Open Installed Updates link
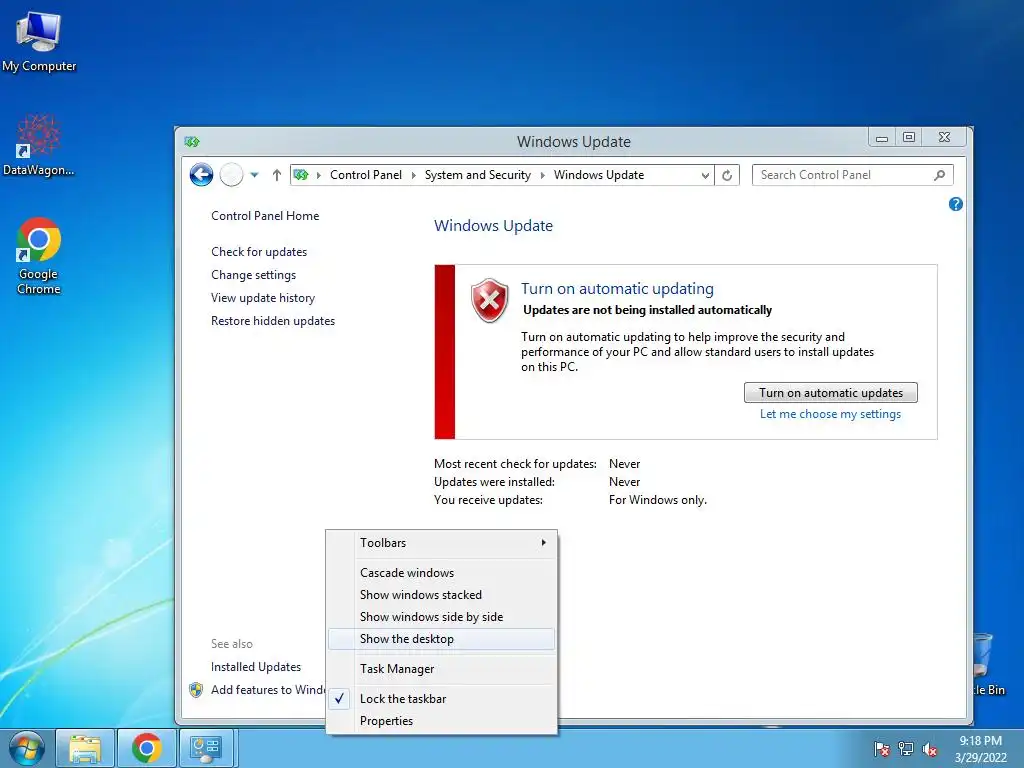The height and width of the screenshot is (768, 1024). [x=256, y=667]
